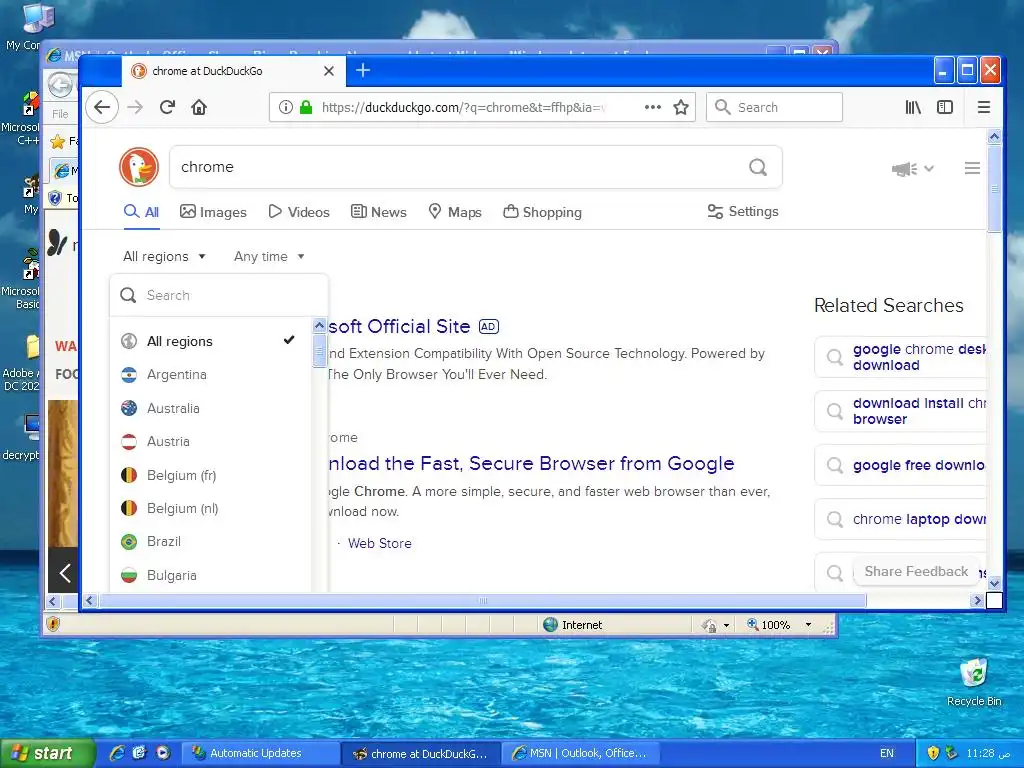
Task: Click green padlock security icon
Action: 306,107
